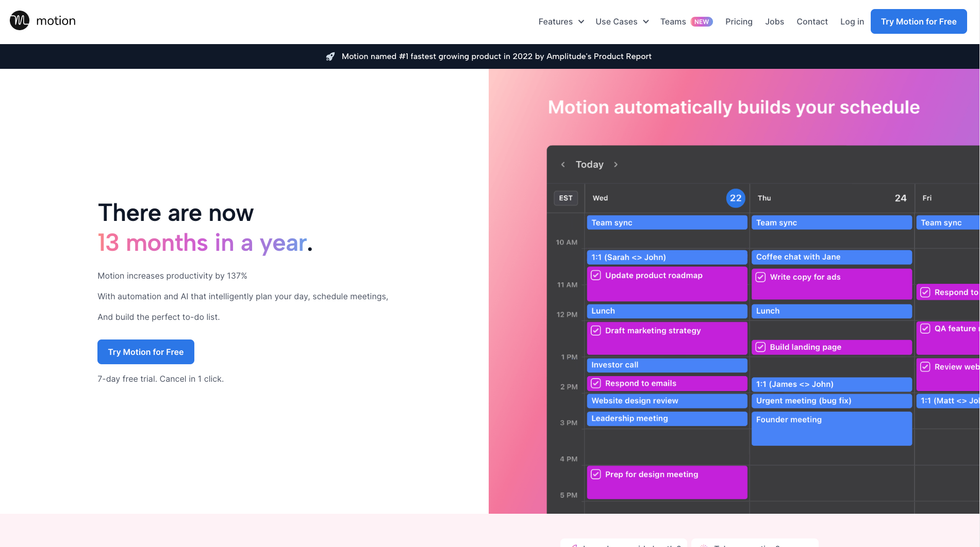Screen dimensions: 980x547
Task: Open the Coffee chat with Jane event
Action: (x=832, y=257)
